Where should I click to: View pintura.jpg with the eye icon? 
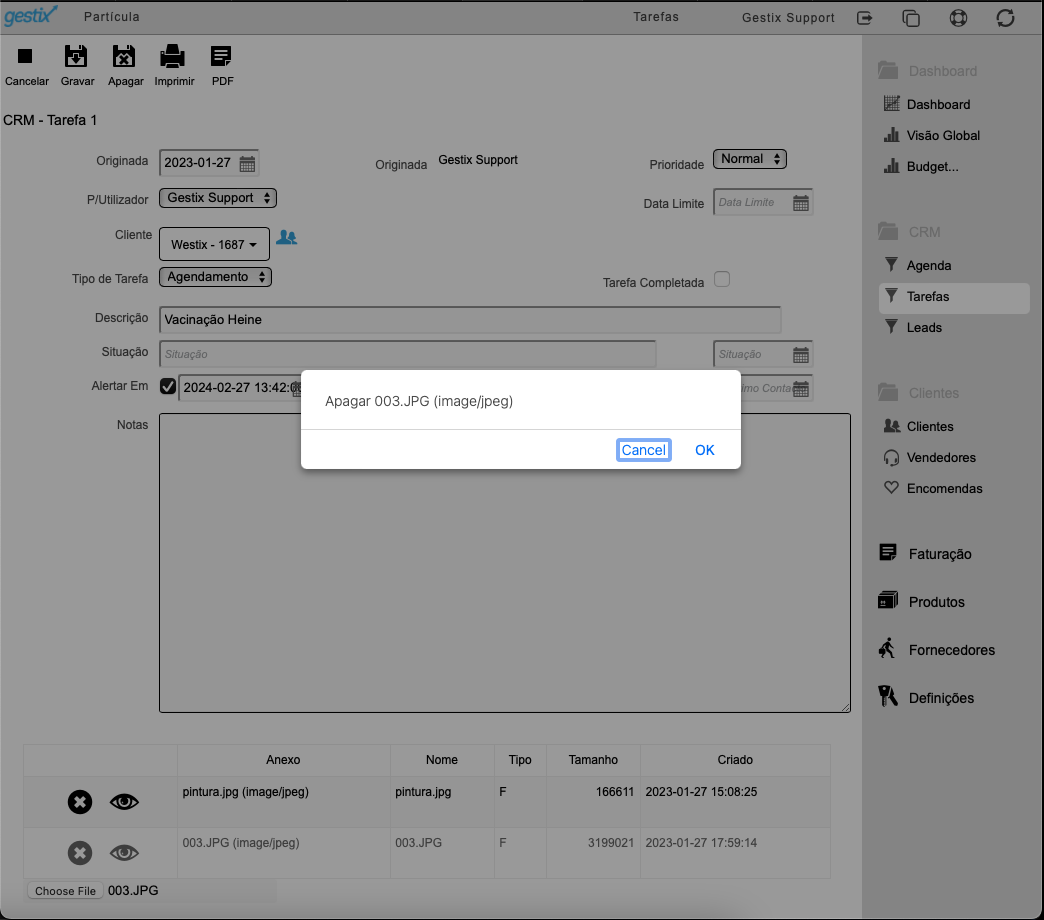[124, 802]
